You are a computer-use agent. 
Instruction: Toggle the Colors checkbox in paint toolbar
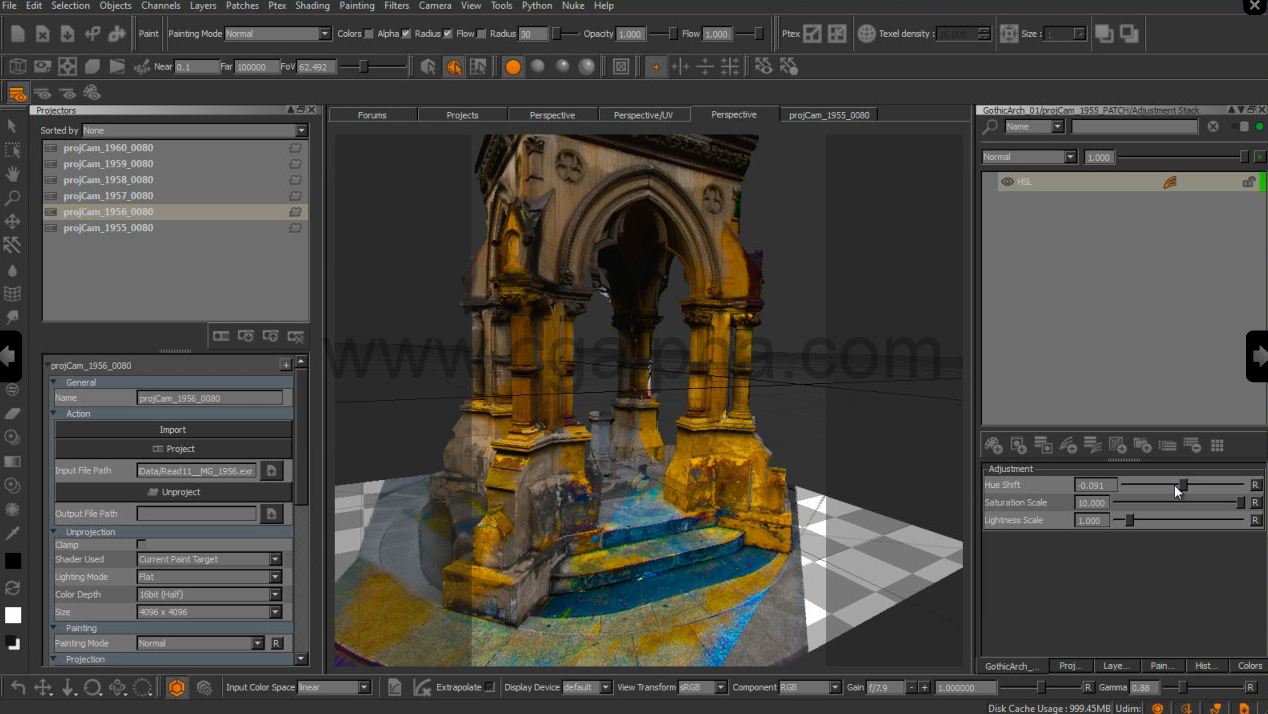tap(369, 34)
